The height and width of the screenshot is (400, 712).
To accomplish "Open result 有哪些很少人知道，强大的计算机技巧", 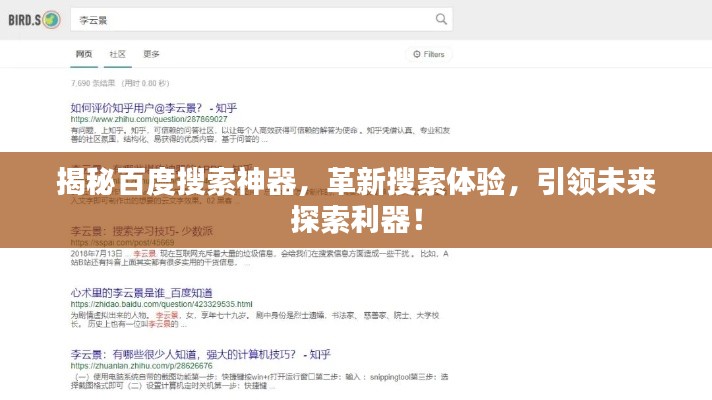I will pos(200,355).
